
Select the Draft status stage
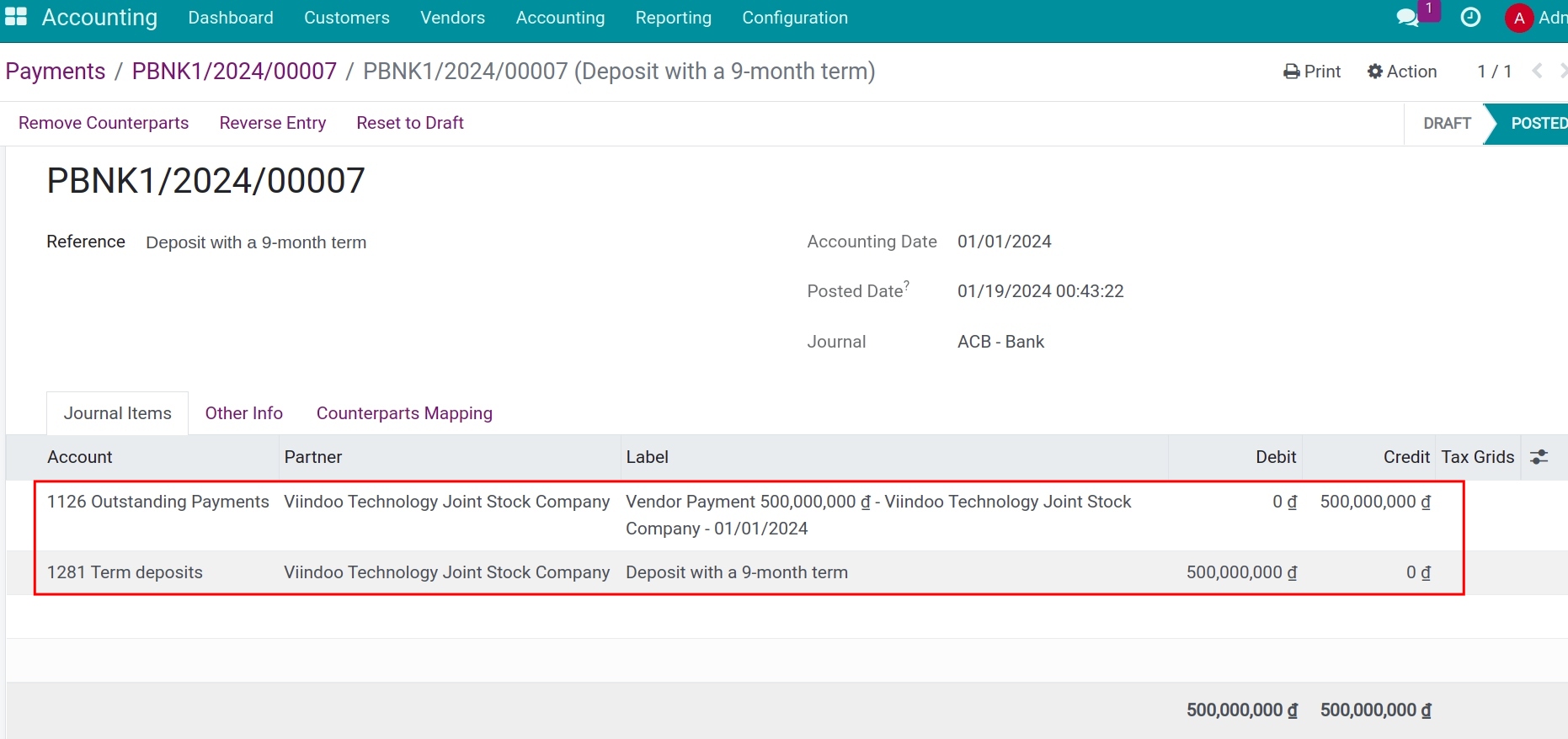coord(1446,124)
